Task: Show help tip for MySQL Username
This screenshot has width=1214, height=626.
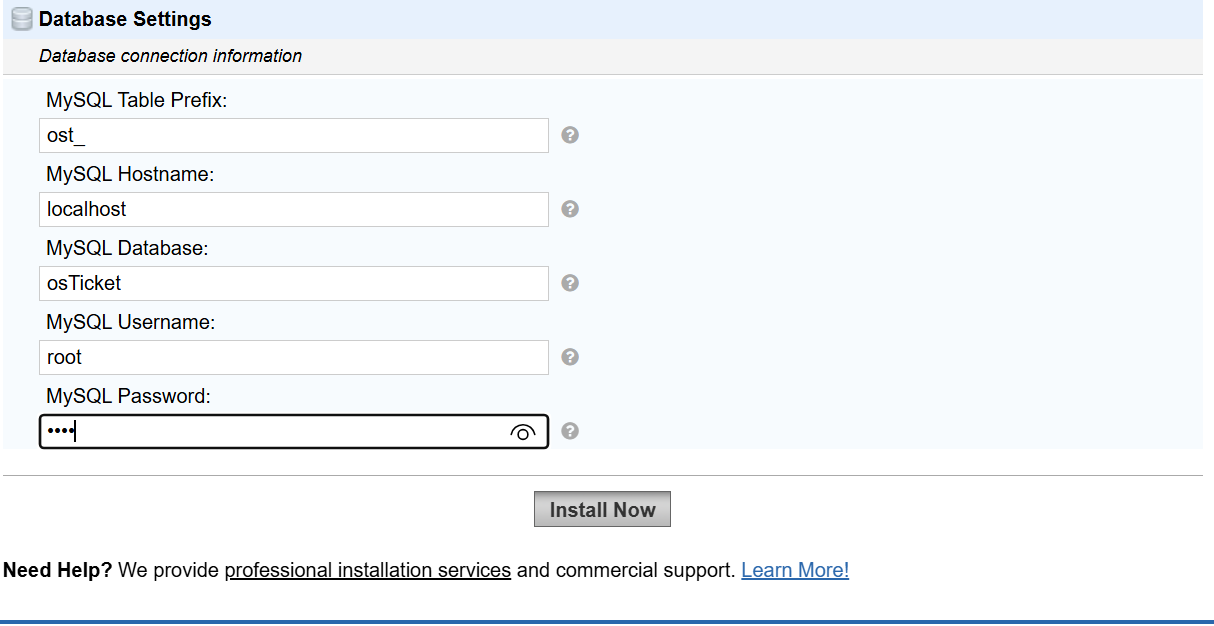Action: (570, 357)
